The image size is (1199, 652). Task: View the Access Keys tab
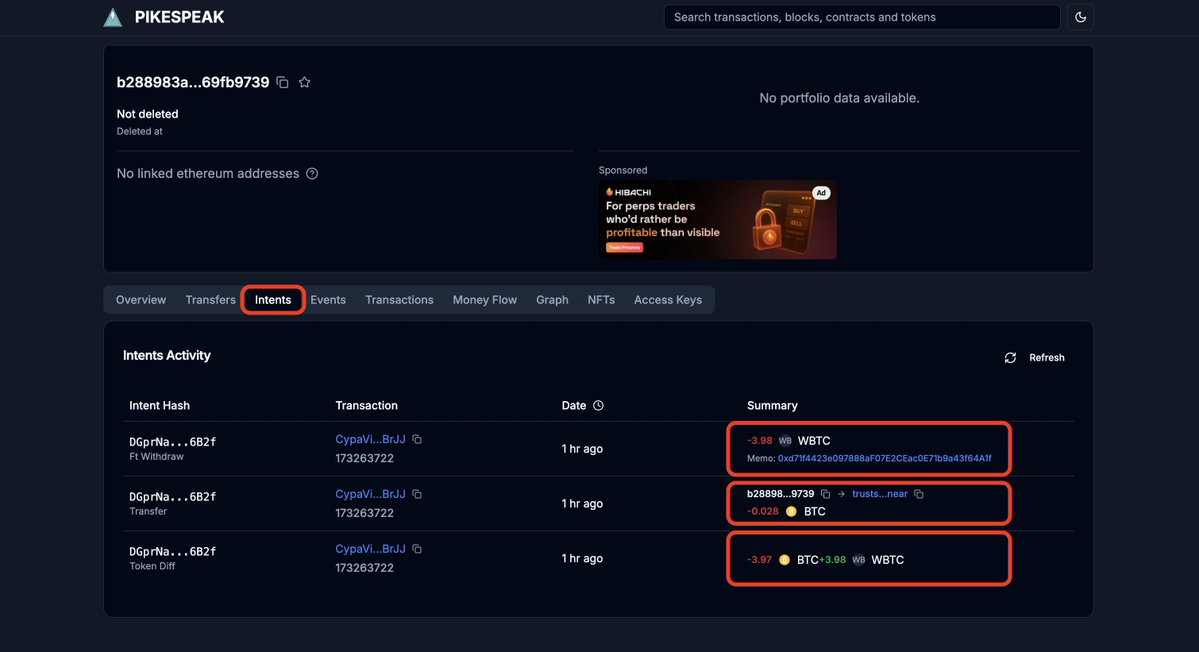(x=668, y=300)
